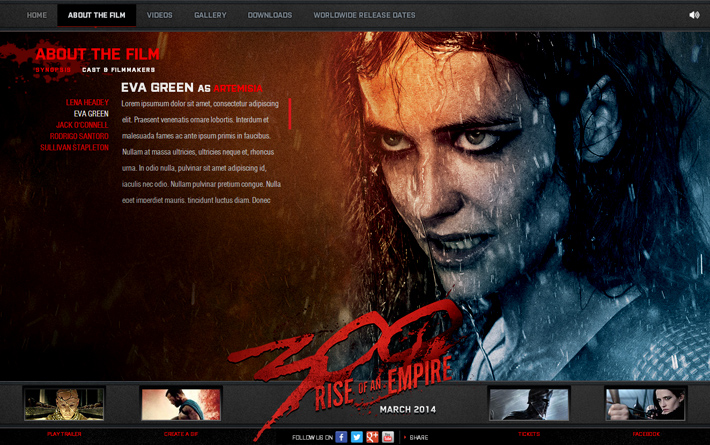Select Rodrigo Santoro in cast list
The height and width of the screenshot is (445, 710).
click(x=79, y=136)
